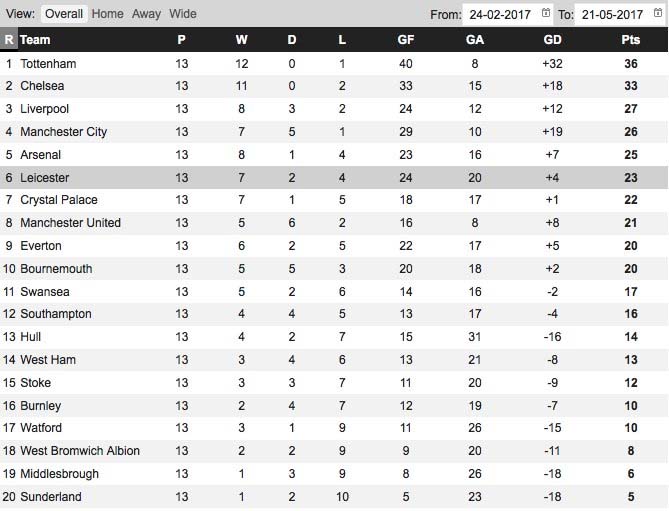Sort table by Pts column header

[x=630, y=40]
